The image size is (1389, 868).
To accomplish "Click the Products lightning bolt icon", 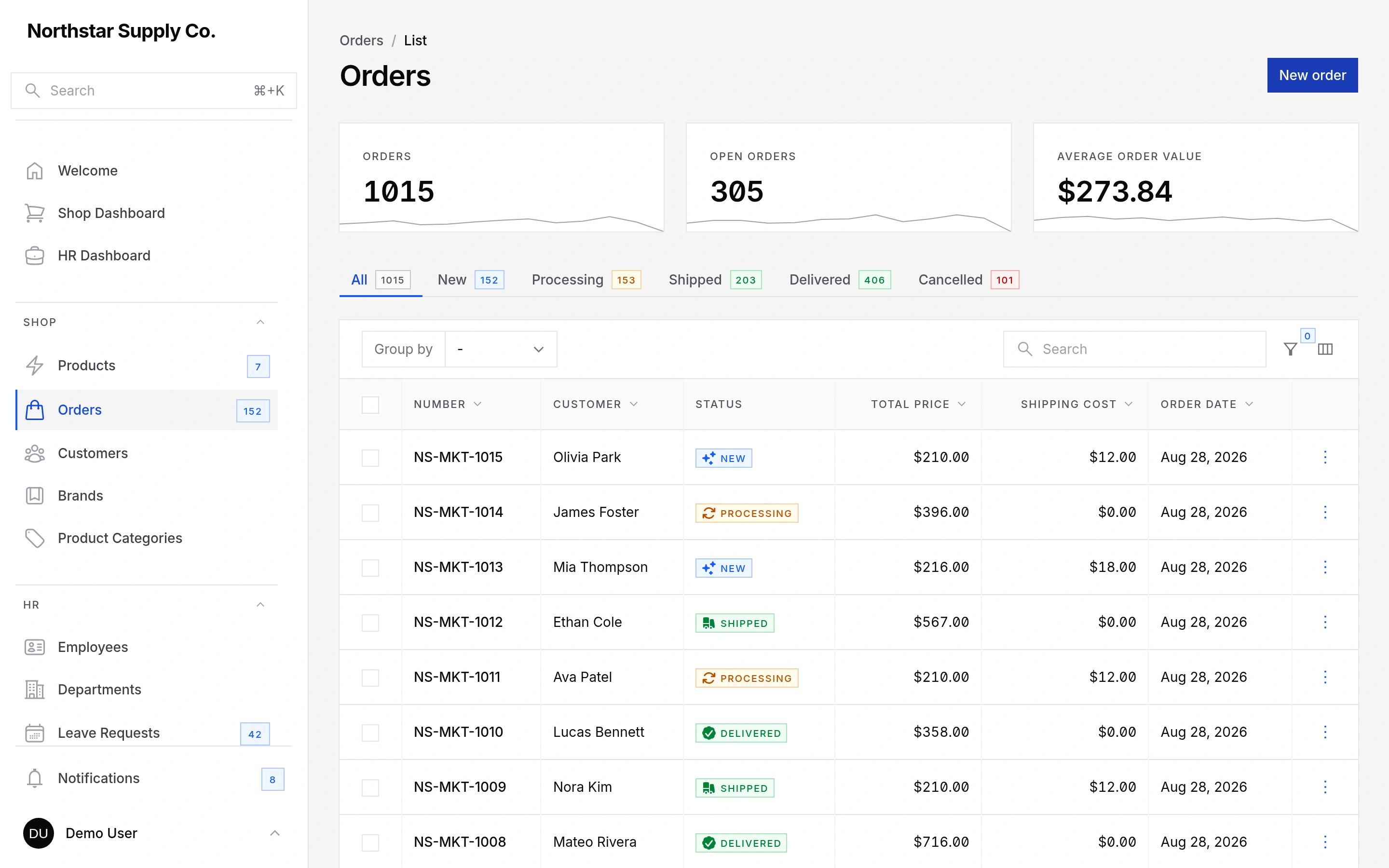I will pyautogui.click(x=34, y=365).
